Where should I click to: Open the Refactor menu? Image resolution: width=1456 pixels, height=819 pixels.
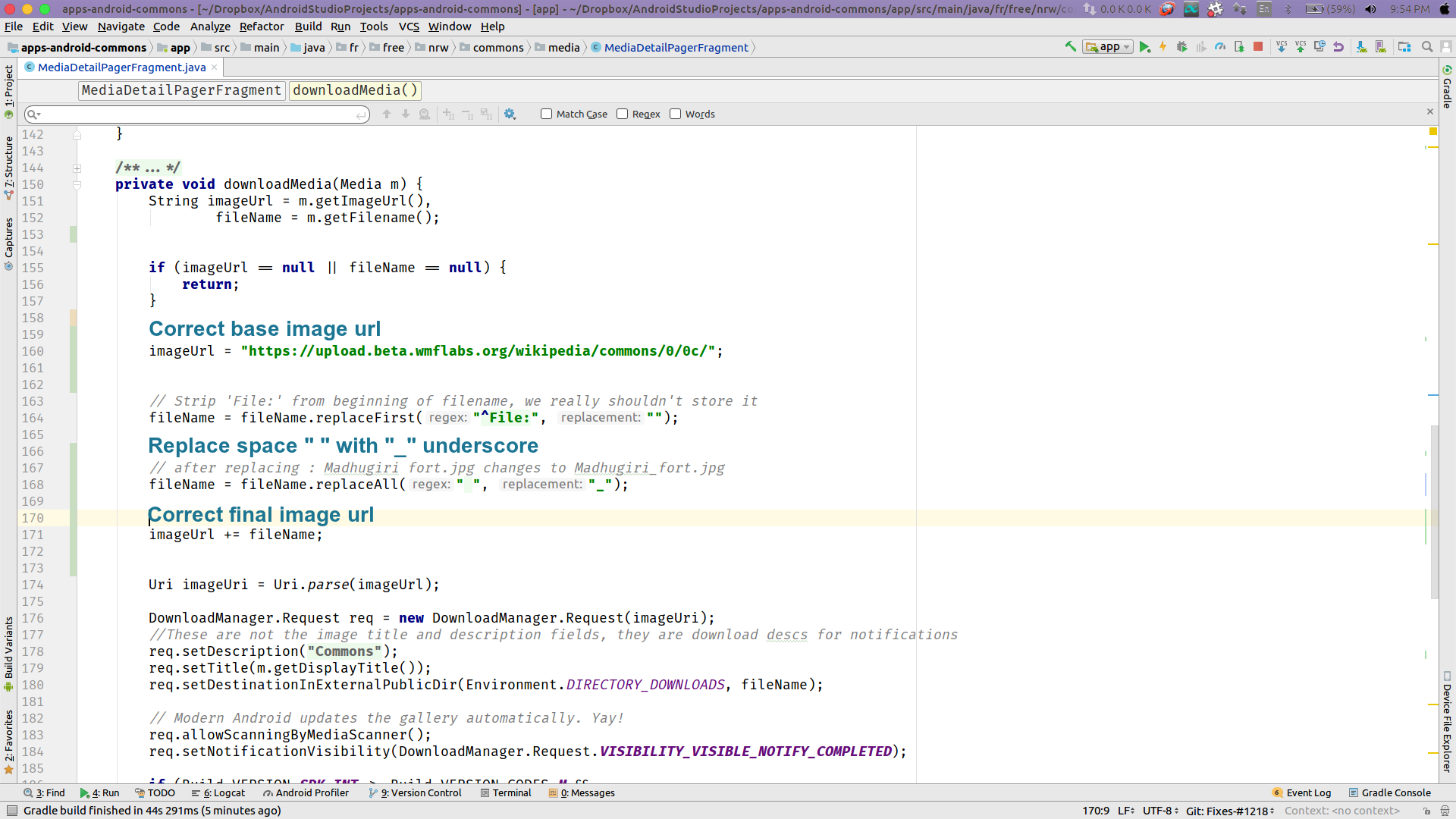point(262,27)
